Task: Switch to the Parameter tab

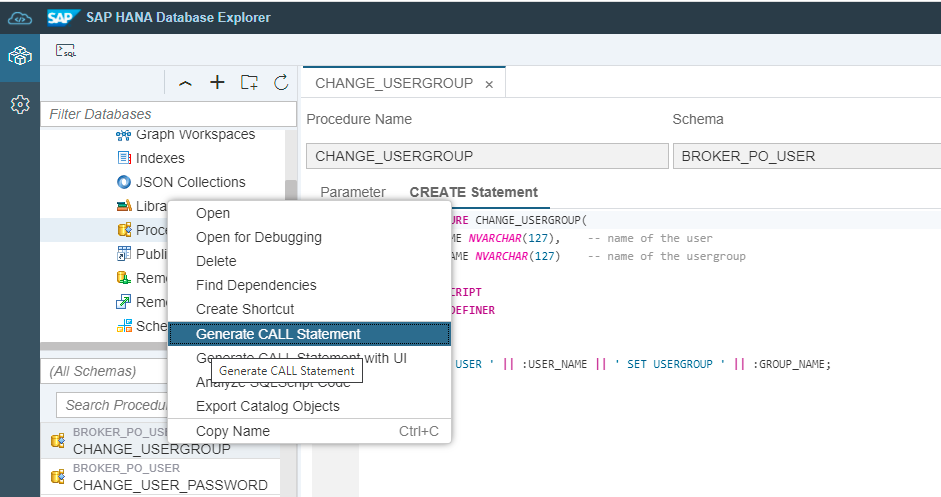Action: click(353, 192)
